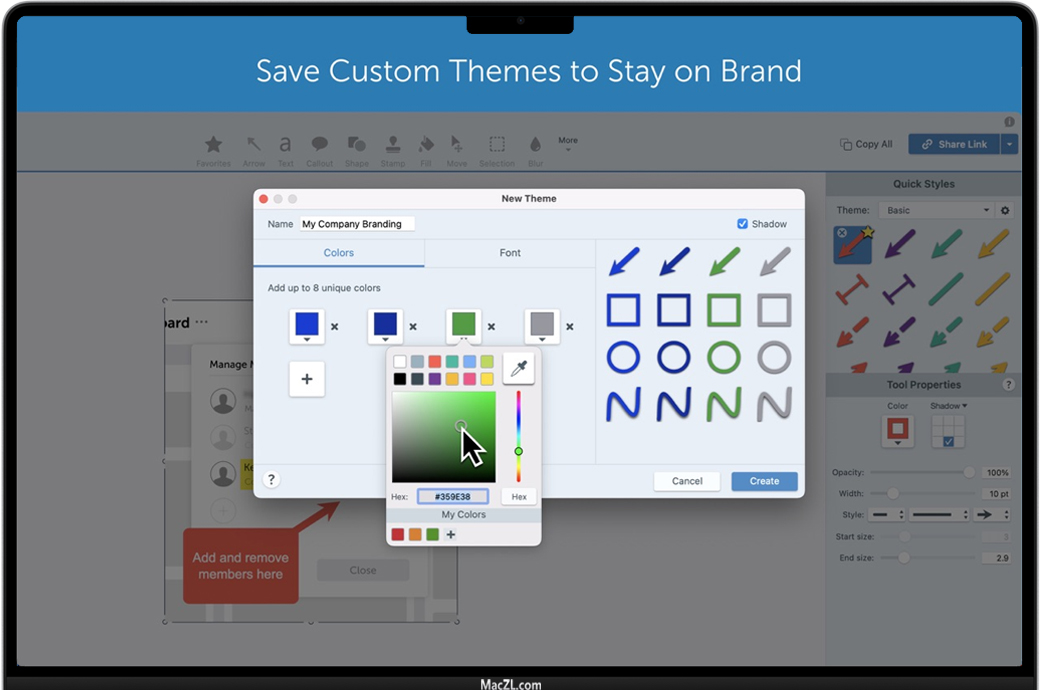
Task: Expand the Share Link dropdown arrow
Action: 1009,144
